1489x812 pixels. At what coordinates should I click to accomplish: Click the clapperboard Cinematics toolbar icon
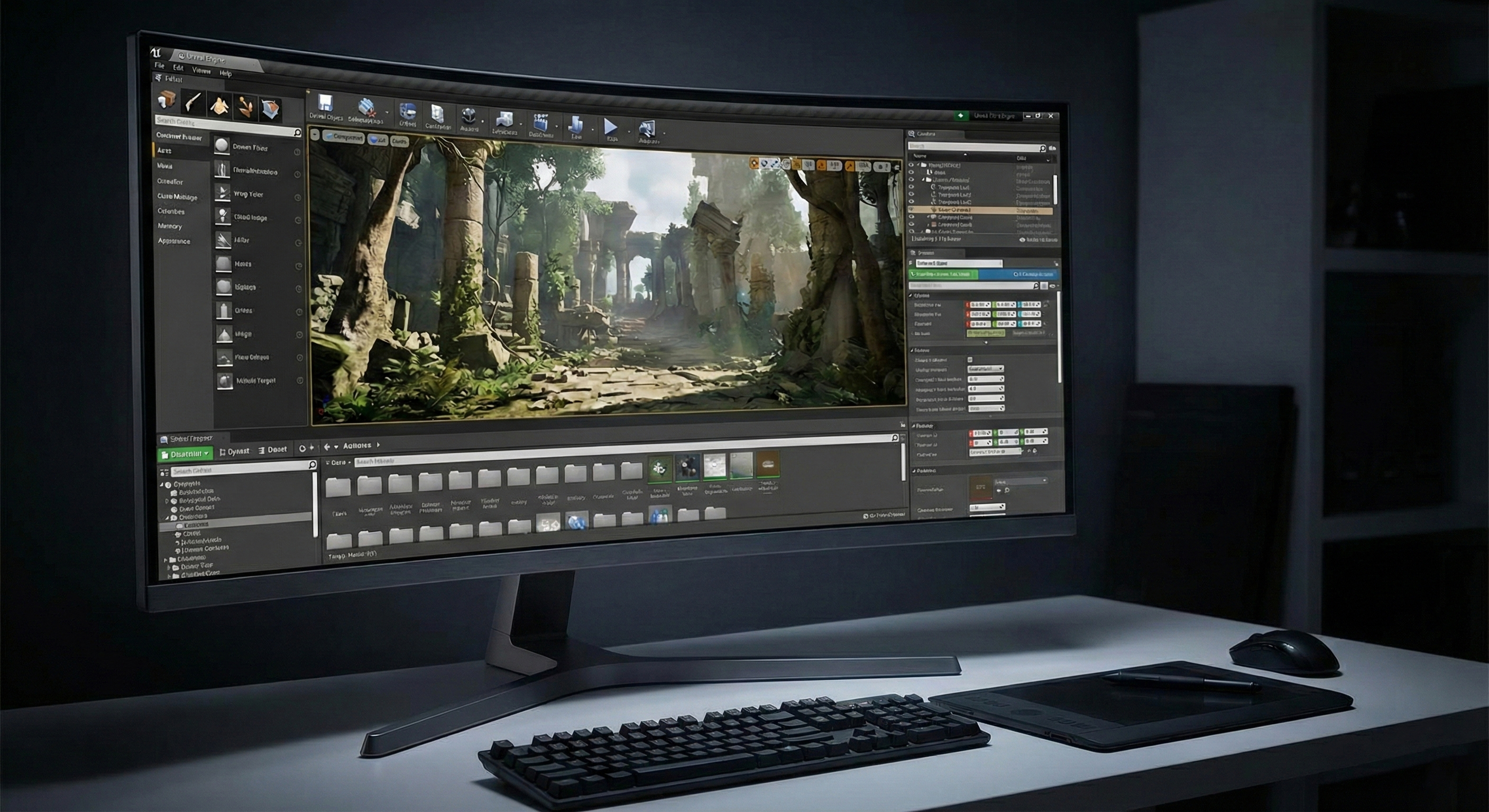(x=540, y=123)
